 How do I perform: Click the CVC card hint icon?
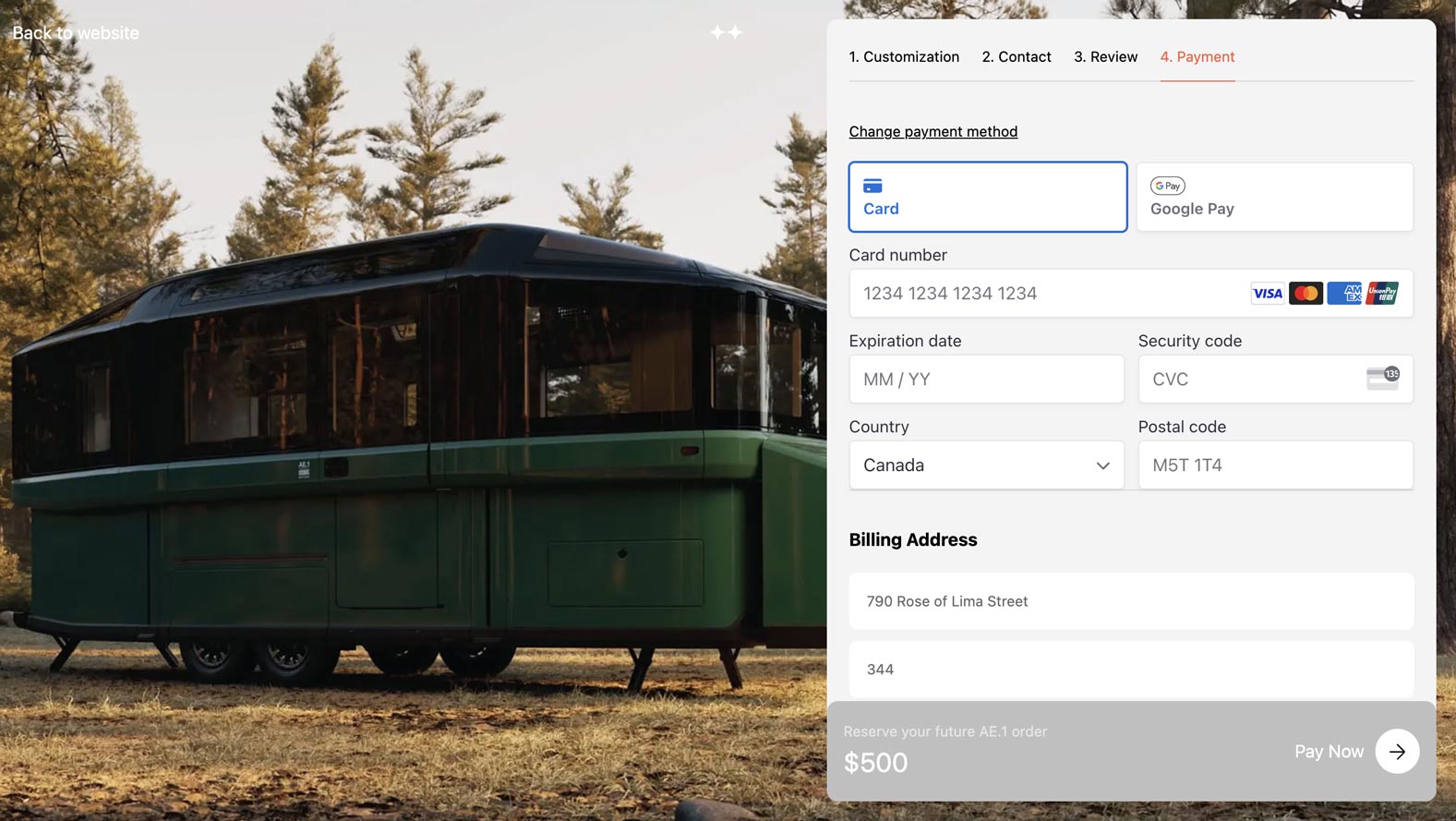(1383, 379)
